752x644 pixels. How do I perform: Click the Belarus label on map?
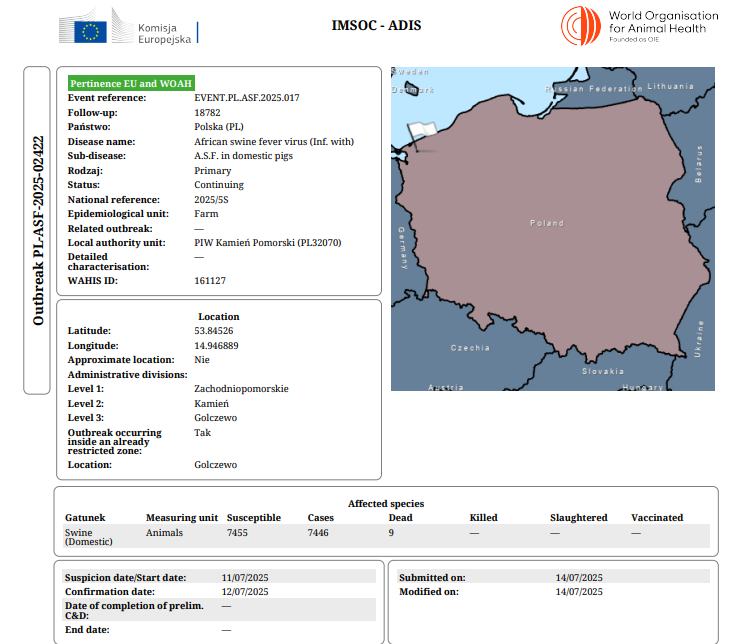698,164
